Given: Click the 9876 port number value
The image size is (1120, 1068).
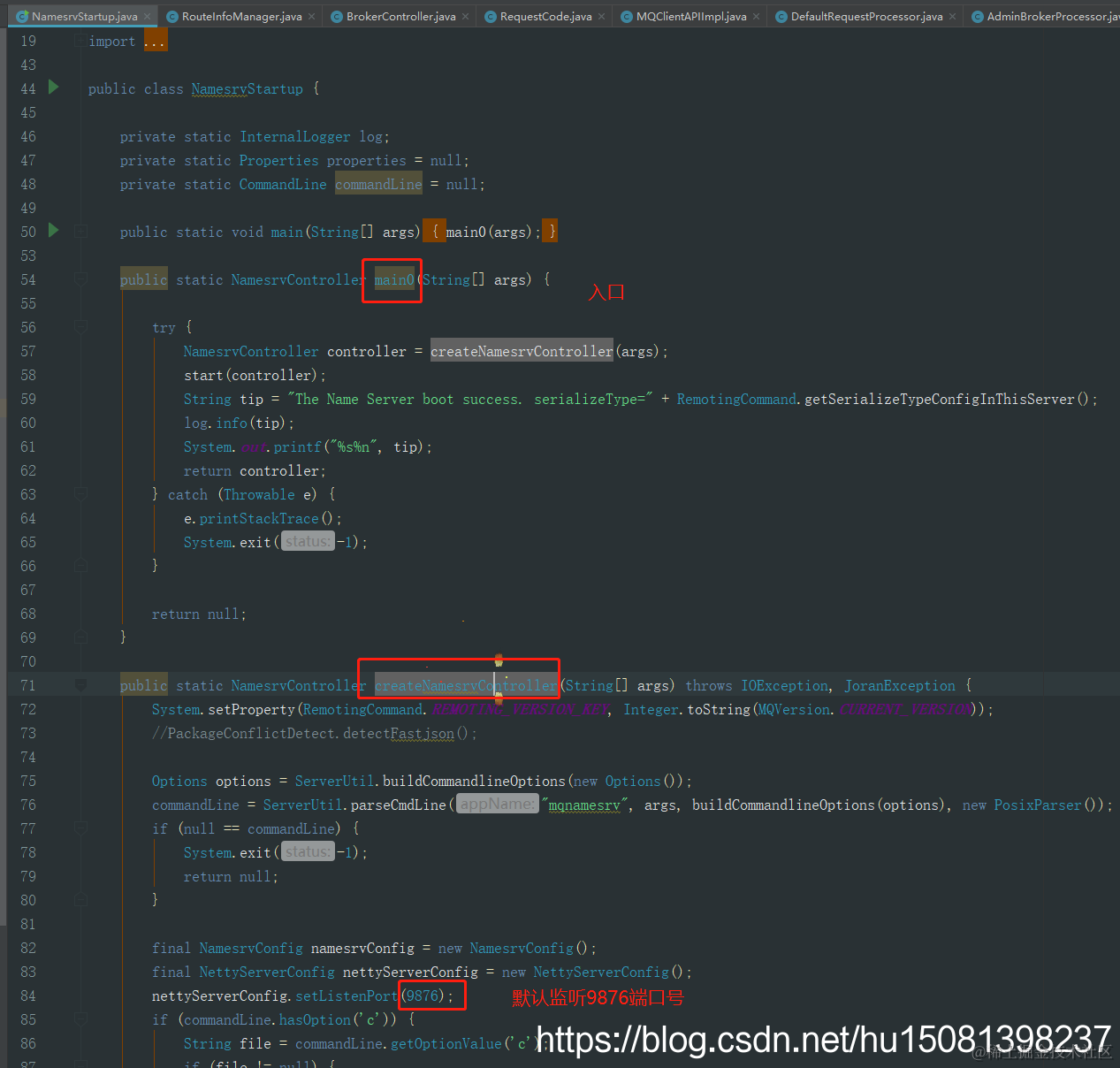Looking at the screenshot, I should coord(423,996).
